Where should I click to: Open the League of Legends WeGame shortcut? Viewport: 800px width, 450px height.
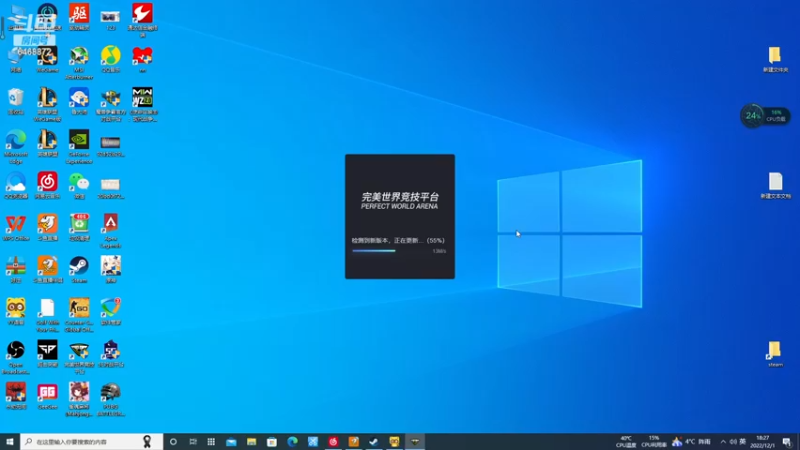click(47, 104)
